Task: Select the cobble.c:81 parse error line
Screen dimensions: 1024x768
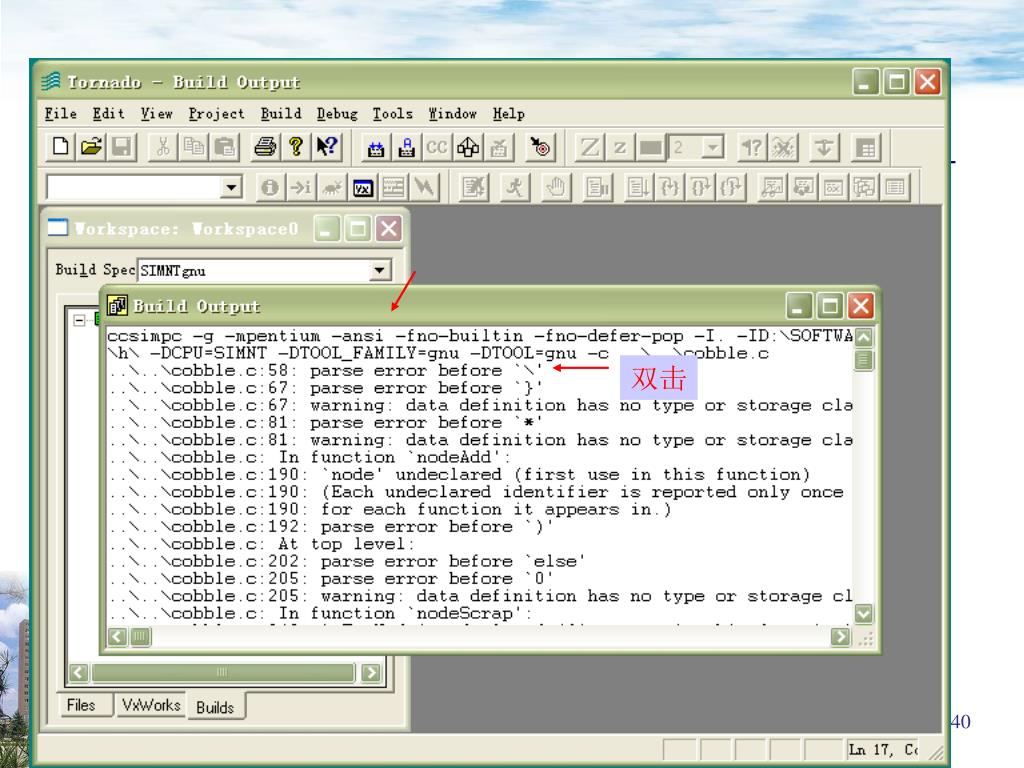Action: (326, 423)
